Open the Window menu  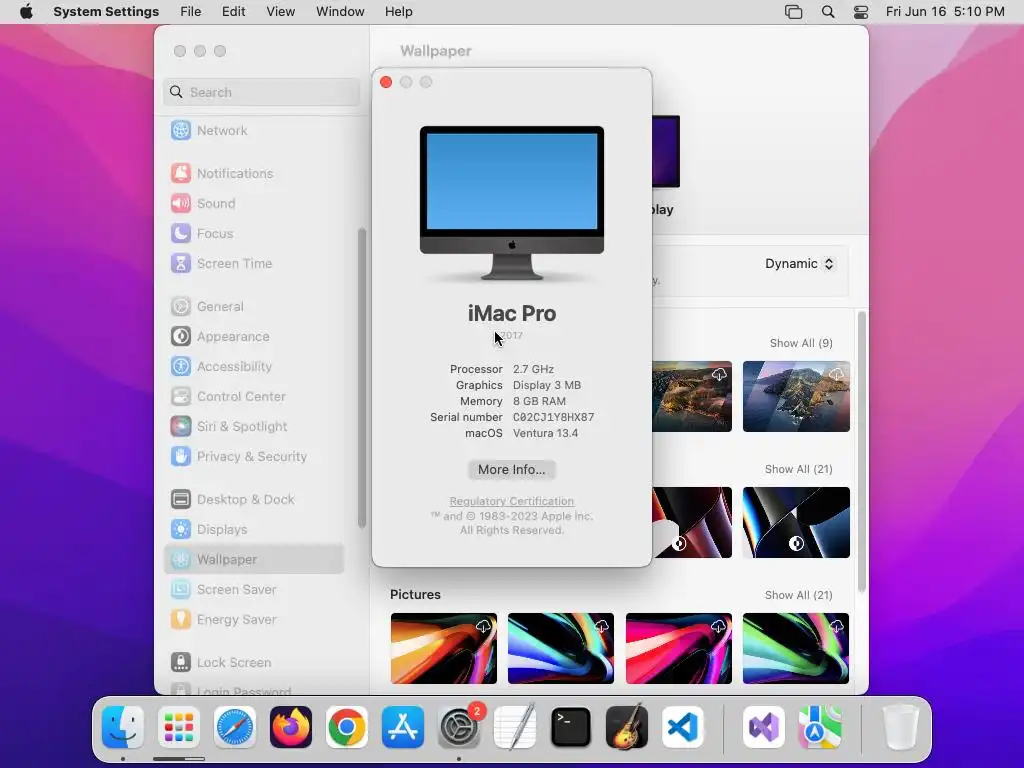[x=340, y=12]
